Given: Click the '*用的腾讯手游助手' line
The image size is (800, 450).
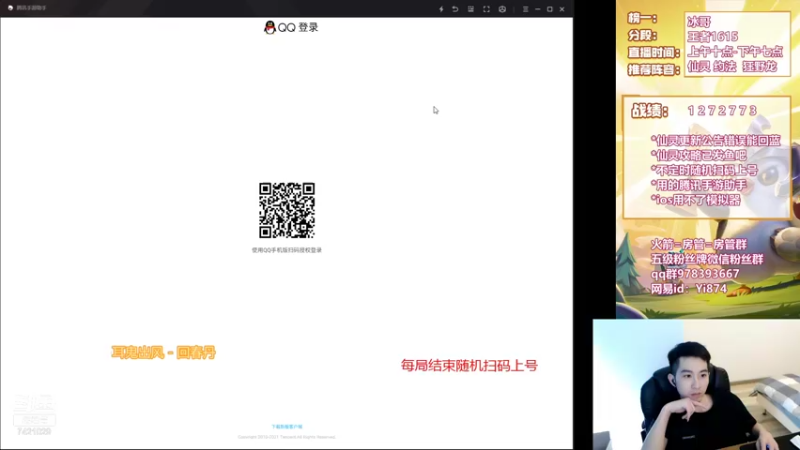Looking at the screenshot, I should click(699, 185).
